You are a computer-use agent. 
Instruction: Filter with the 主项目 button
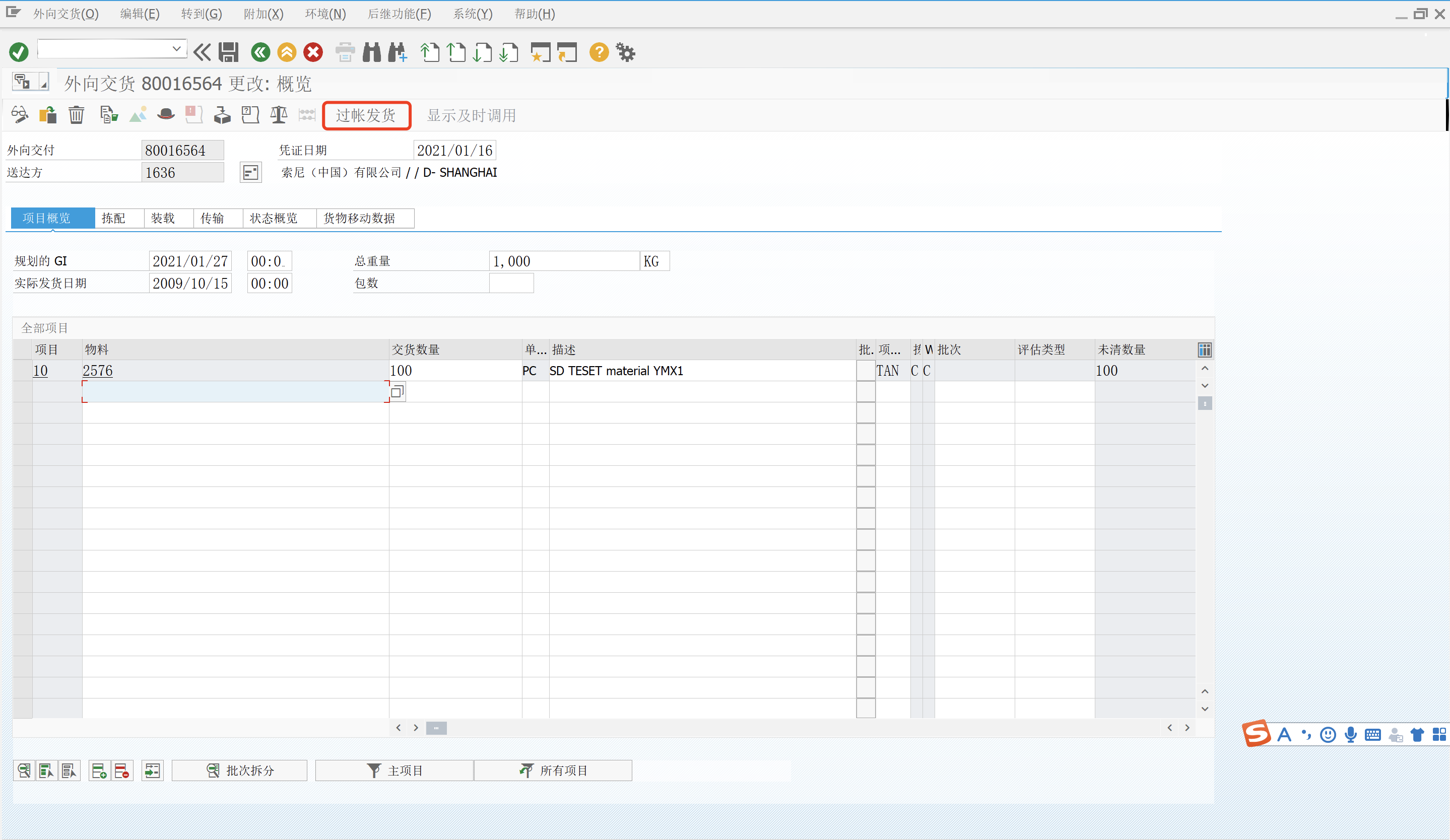[x=393, y=770]
